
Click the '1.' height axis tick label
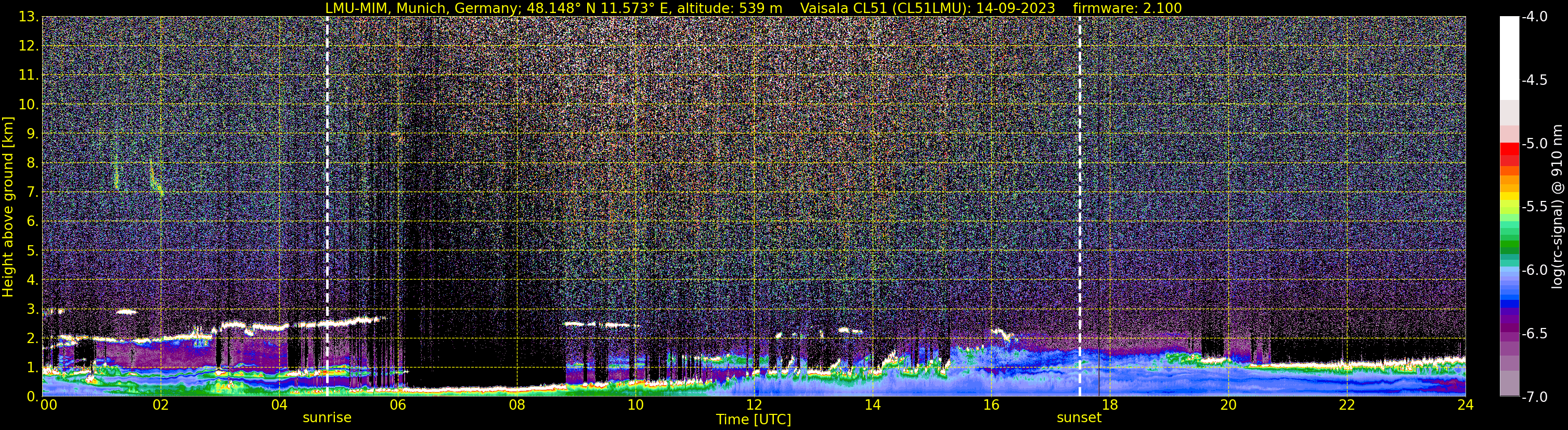[x=32, y=367]
